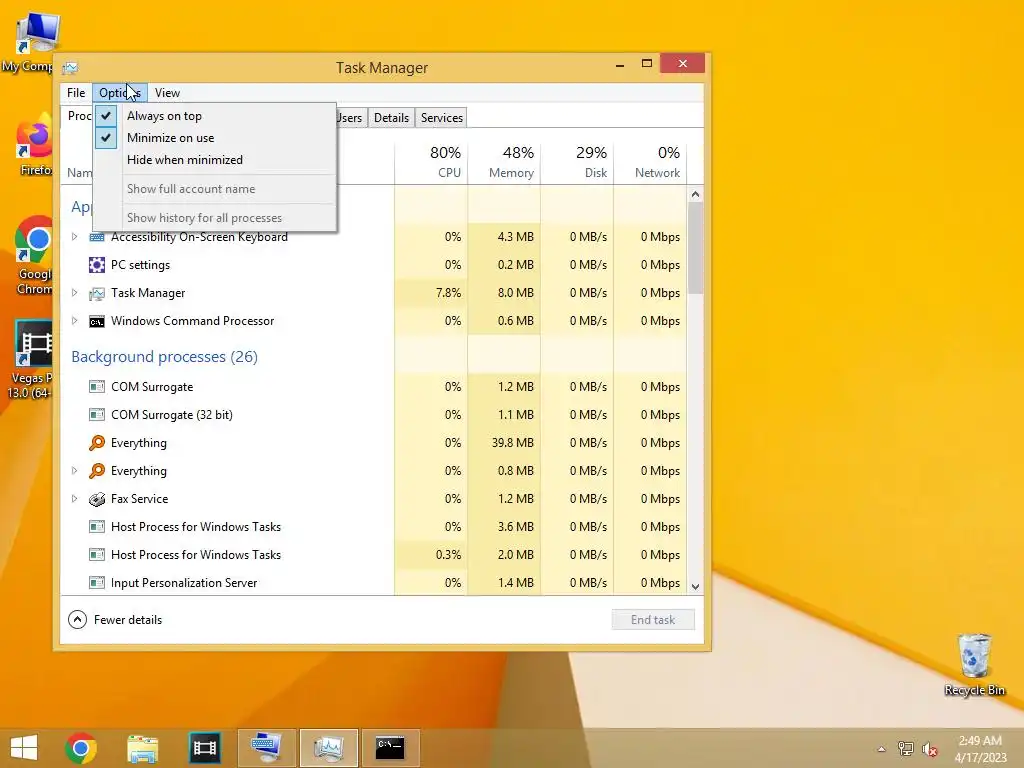Select the Background processes (26) heading
This screenshot has width=1024, height=768.
(165, 357)
